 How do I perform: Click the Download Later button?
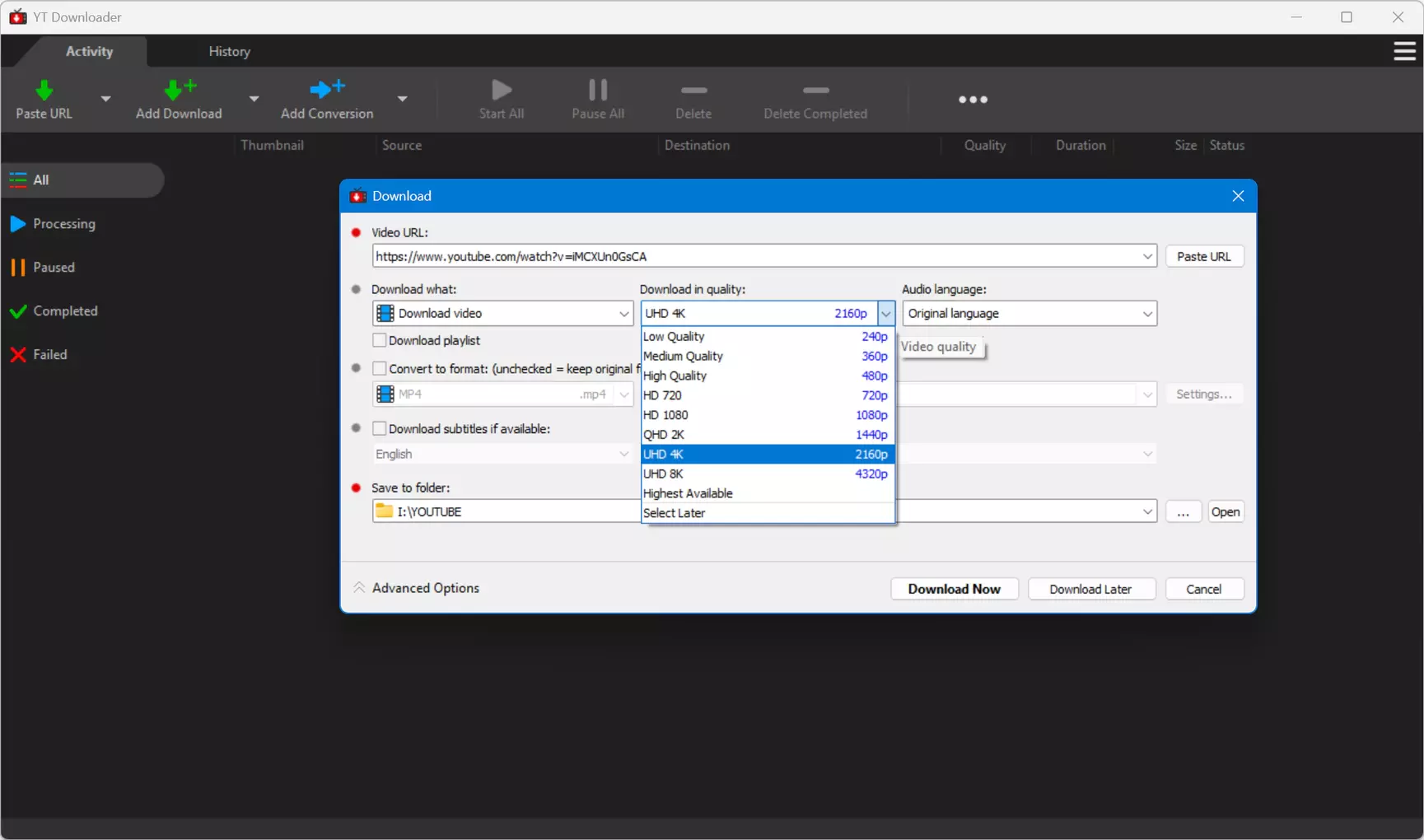pos(1091,589)
